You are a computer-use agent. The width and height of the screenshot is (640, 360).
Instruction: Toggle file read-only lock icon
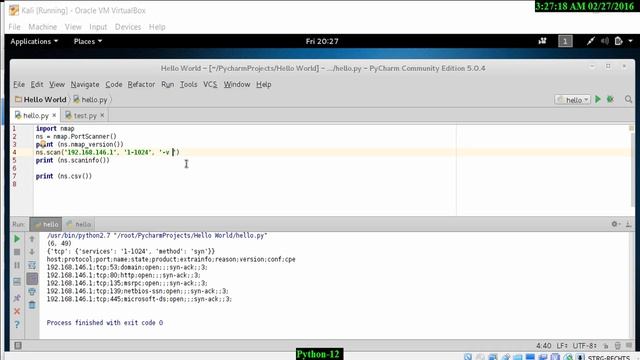(606, 346)
